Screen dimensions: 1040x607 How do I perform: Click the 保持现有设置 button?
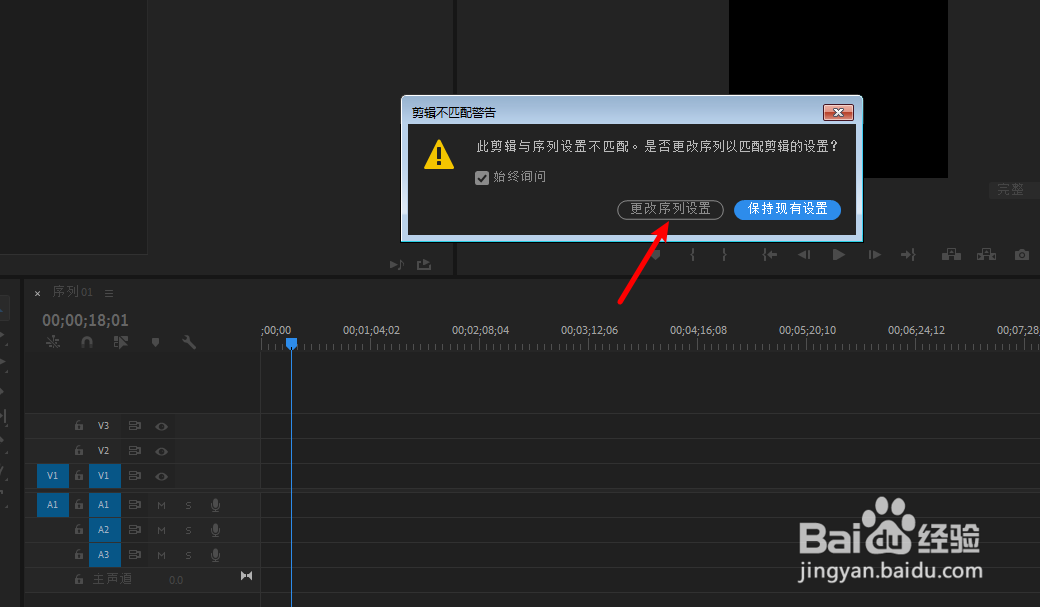tap(787, 210)
